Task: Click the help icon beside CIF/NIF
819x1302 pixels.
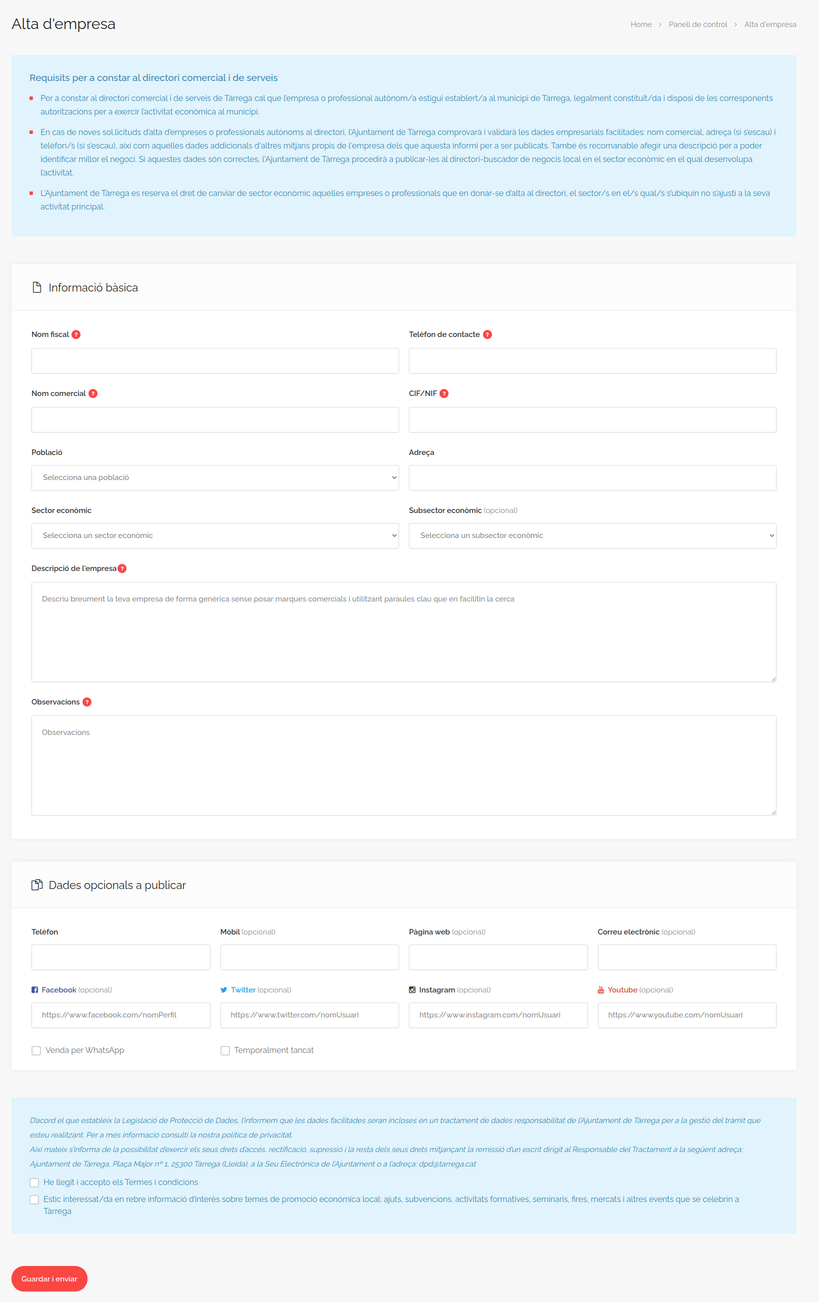Action: [x=444, y=394]
